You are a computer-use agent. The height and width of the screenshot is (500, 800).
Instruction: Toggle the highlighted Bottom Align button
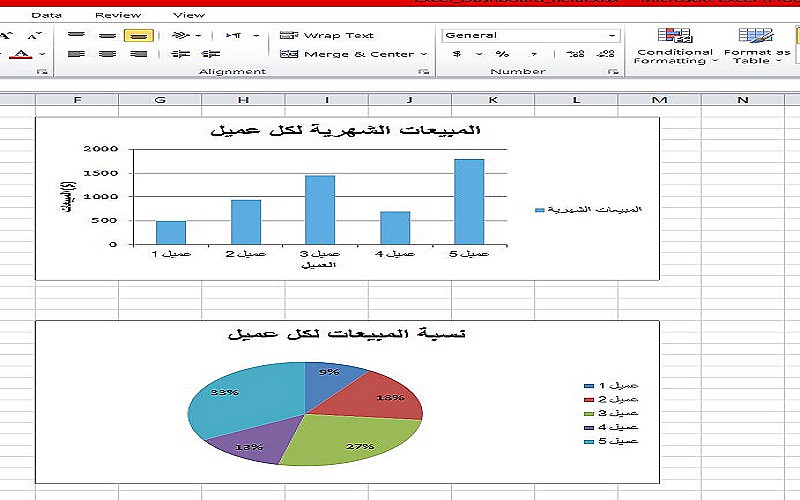(x=139, y=35)
